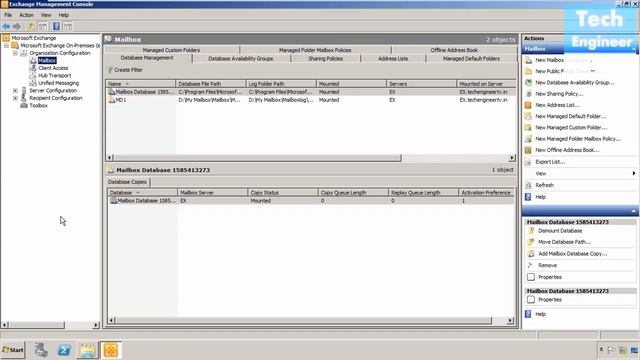640x360 pixels.
Task: Switch to Offline Address Book tab
Action: coord(454,50)
